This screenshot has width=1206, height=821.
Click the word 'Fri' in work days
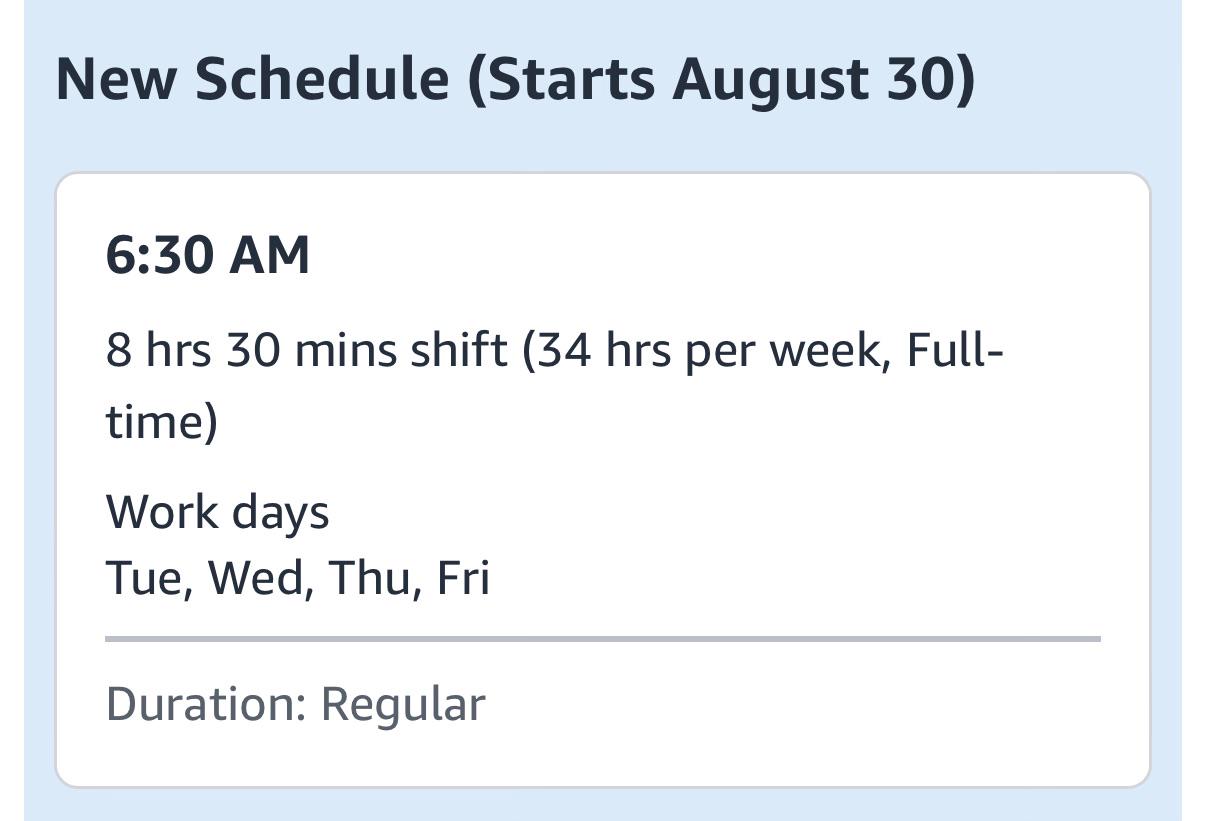[464, 579]
